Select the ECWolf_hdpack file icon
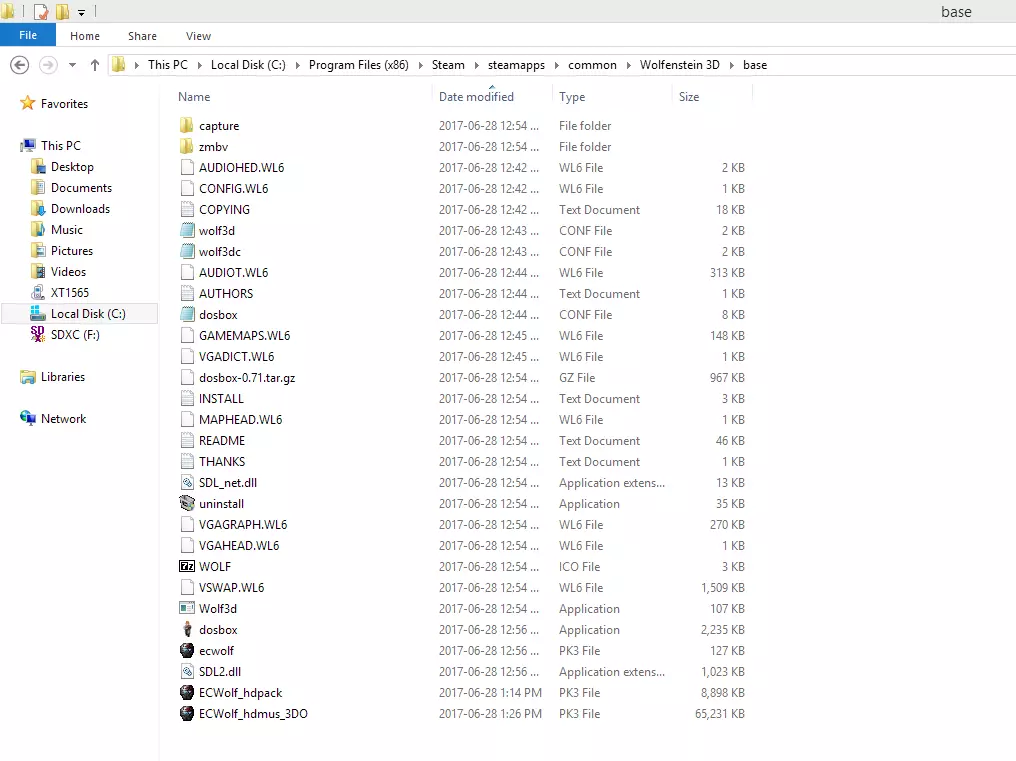The height and width of the screenshot is (761, 1016). (187, 692)
